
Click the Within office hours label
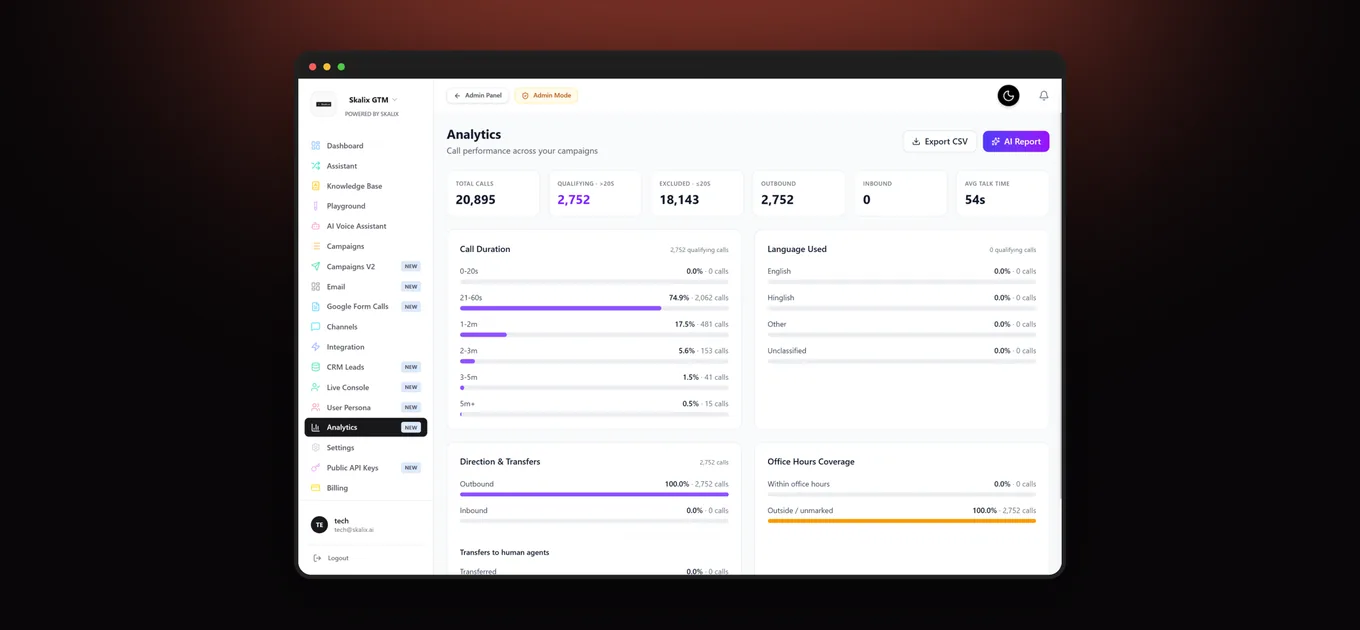tap(799, 484)
